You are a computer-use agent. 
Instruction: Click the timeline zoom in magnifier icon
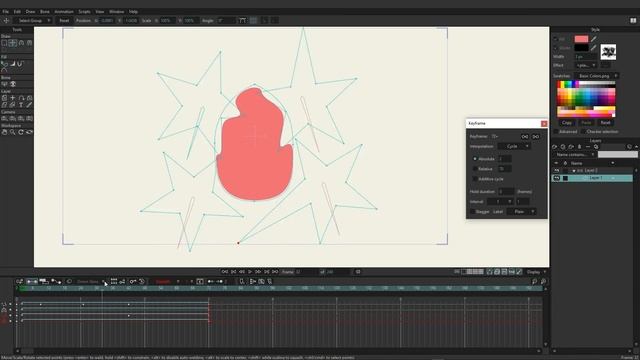click(543, 281)
